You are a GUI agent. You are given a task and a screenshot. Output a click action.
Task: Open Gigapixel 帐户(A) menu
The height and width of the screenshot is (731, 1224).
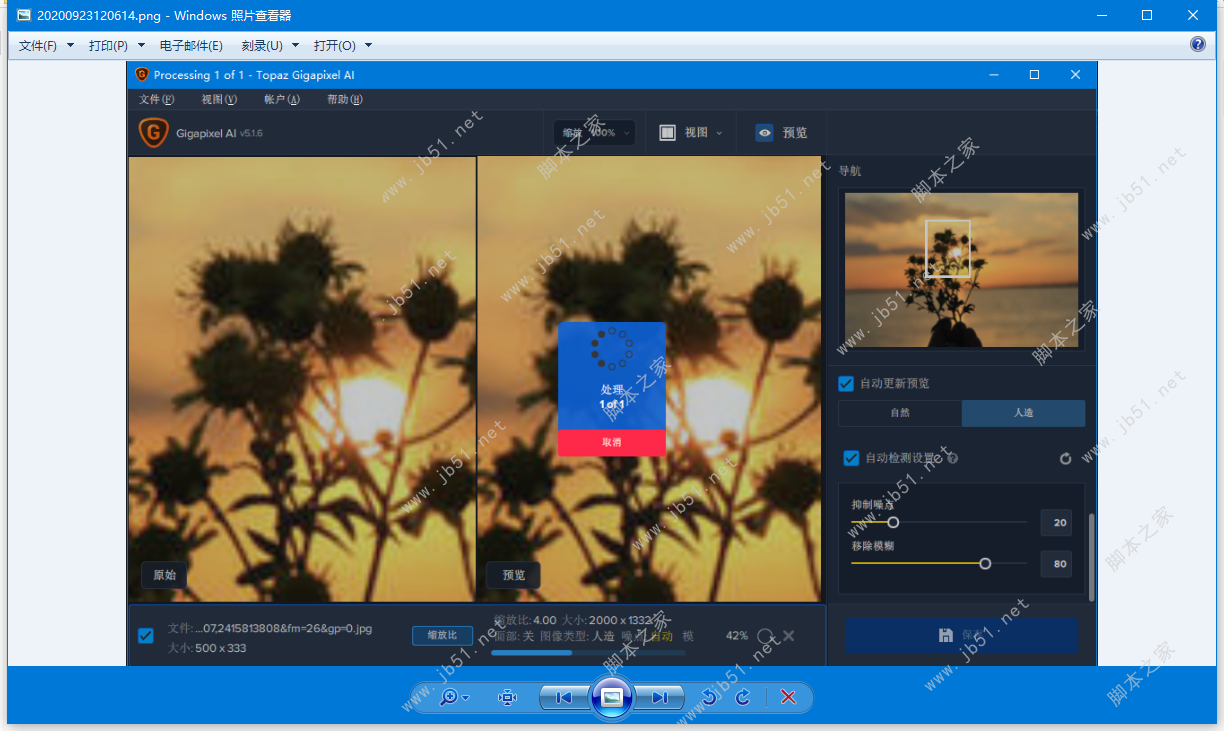(x=282, y=100)
